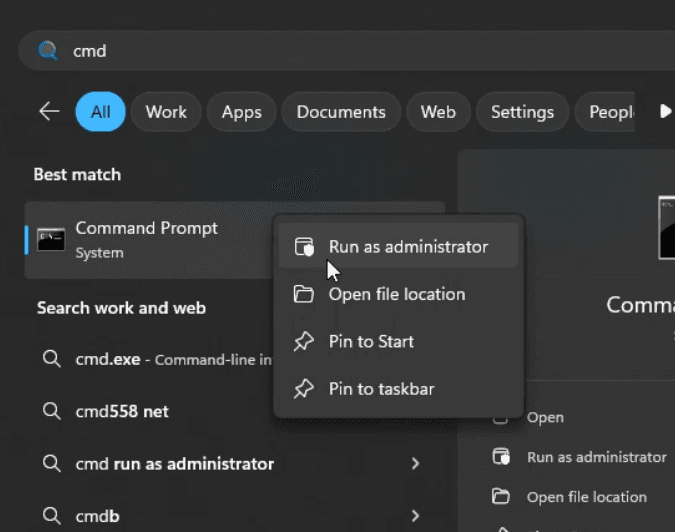Click the search icon beside cmd558 net
675x532 pixels.
pyautogui.click(x=52, y=411)
